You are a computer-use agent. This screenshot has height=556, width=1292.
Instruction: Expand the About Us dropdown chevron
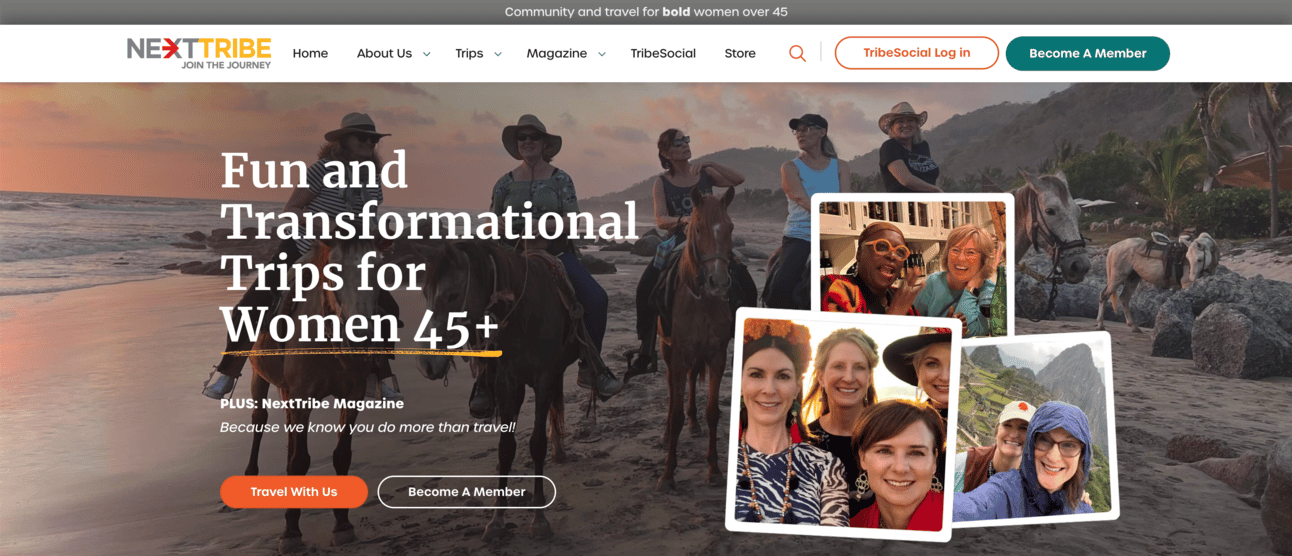point(427,54)
